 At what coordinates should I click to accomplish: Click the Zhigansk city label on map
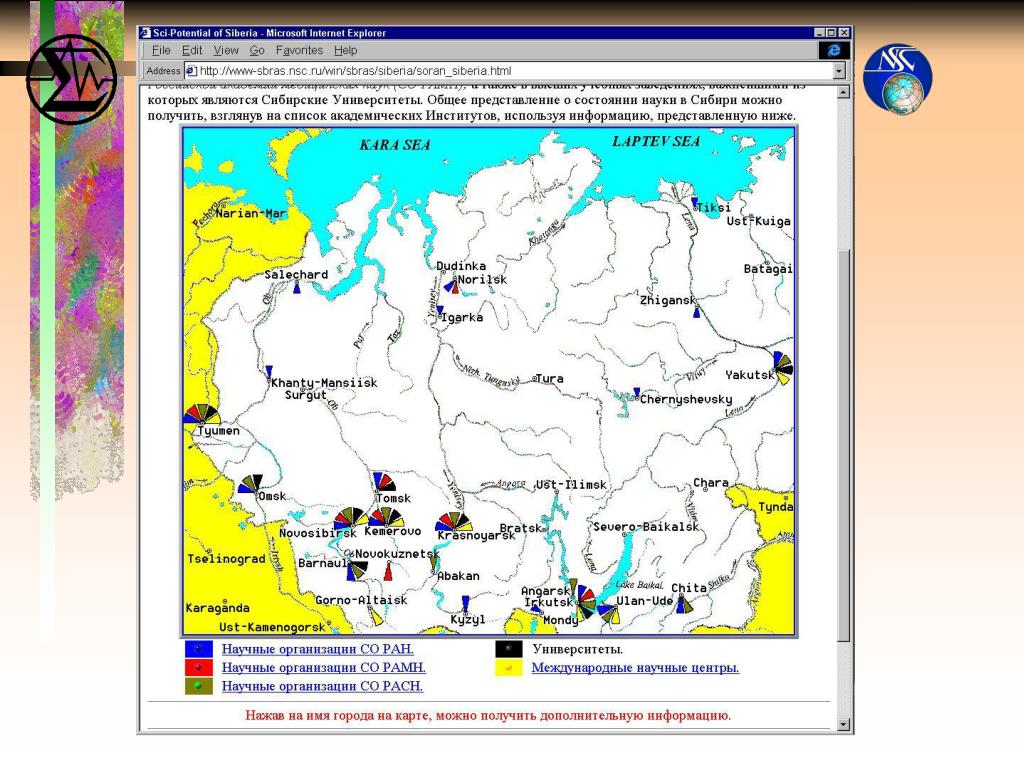(x=667, y=300)
